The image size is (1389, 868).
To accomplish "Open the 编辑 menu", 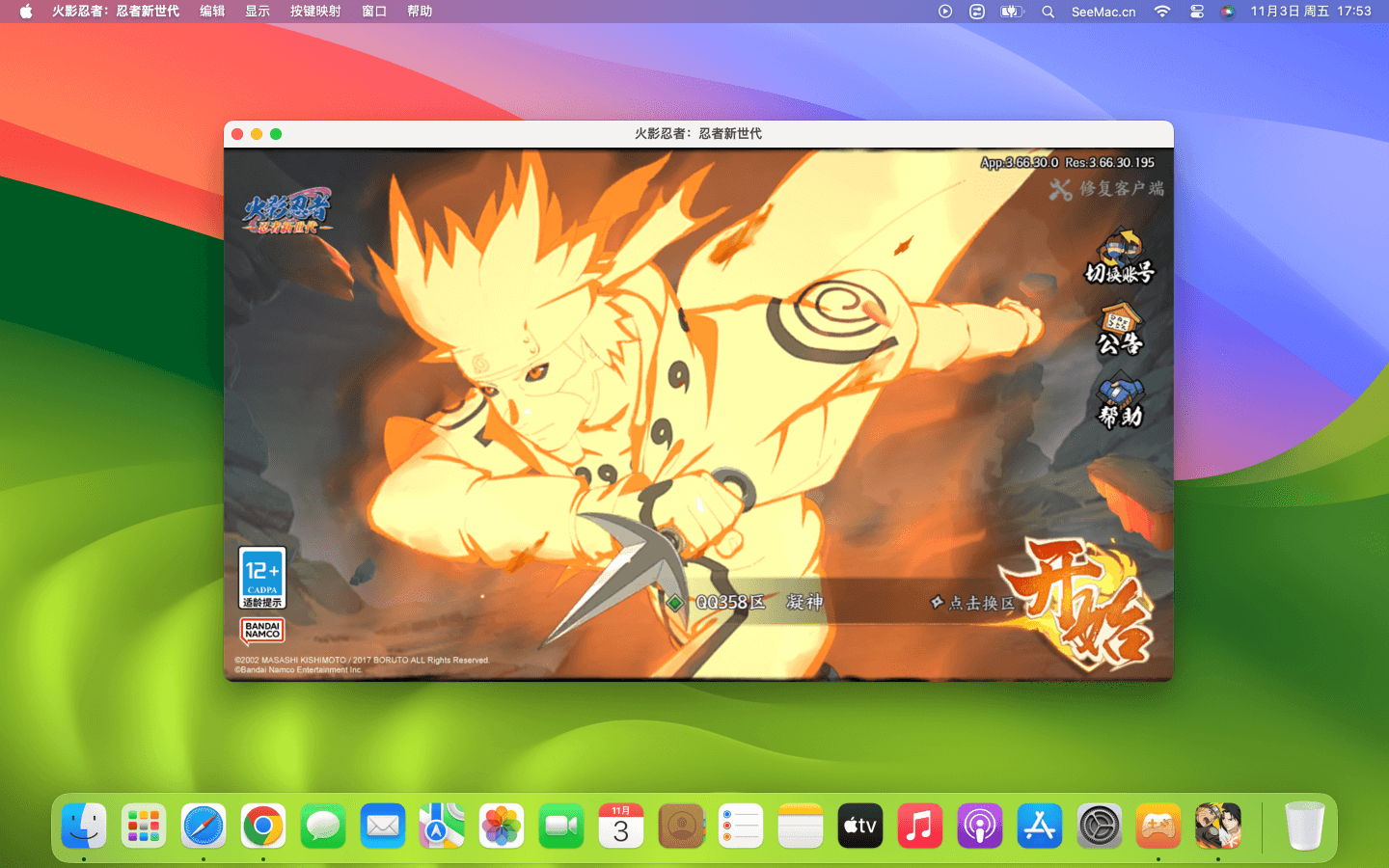I will [212, 12].
